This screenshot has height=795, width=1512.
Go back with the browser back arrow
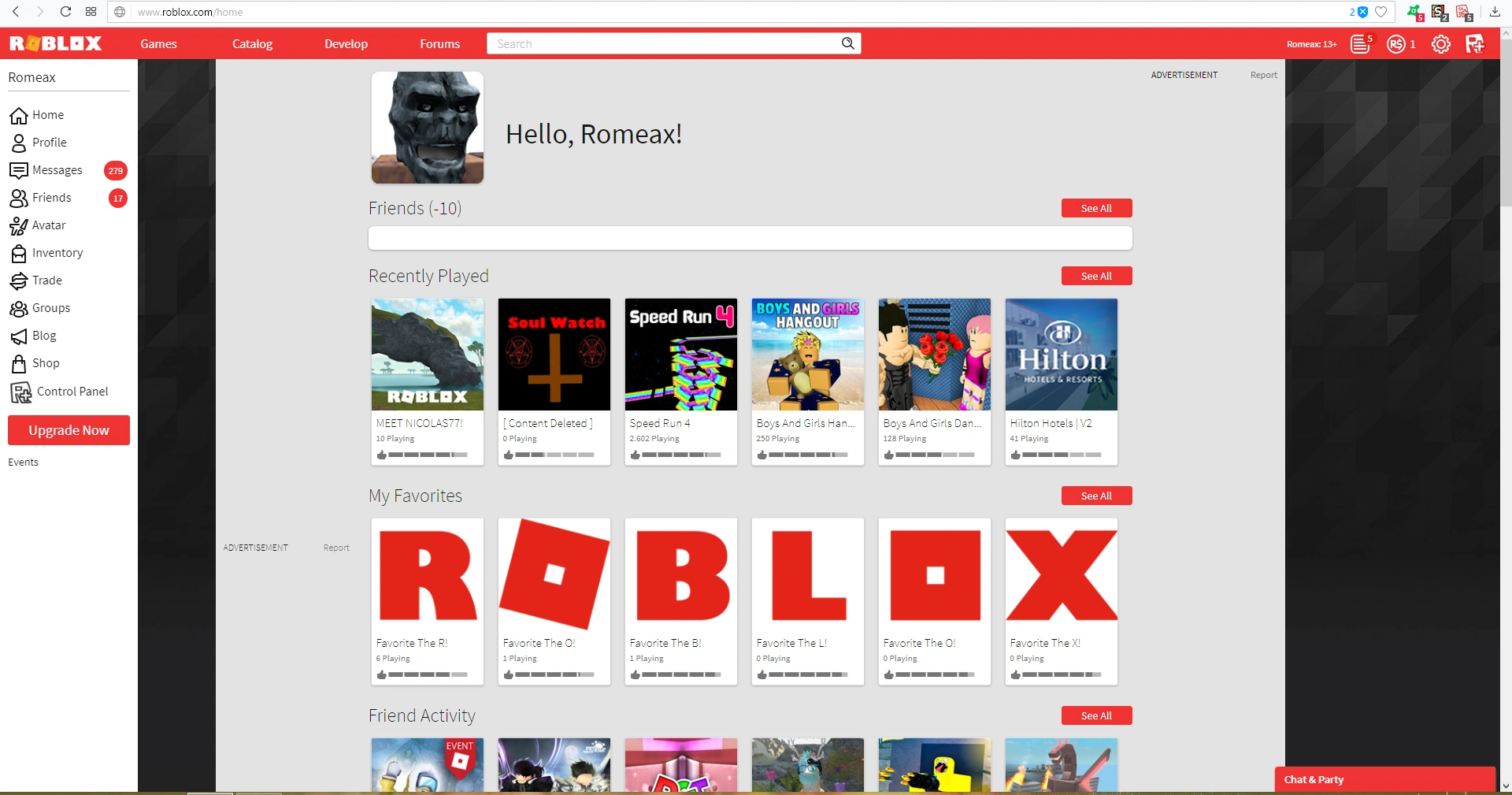tap(16, 12)
